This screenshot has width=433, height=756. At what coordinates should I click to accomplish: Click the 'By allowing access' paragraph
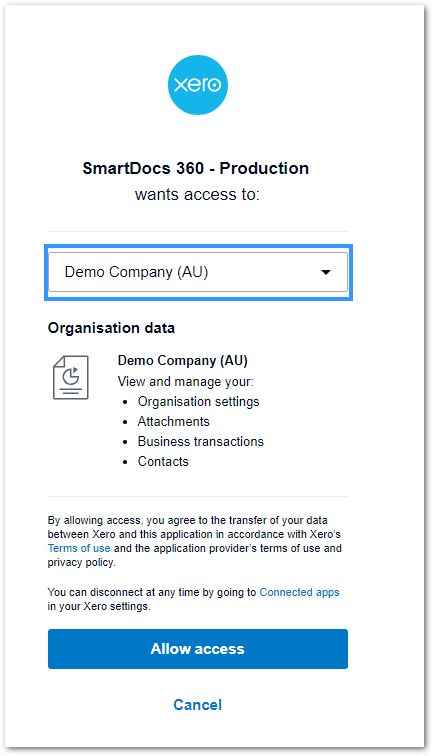(195, 541)
